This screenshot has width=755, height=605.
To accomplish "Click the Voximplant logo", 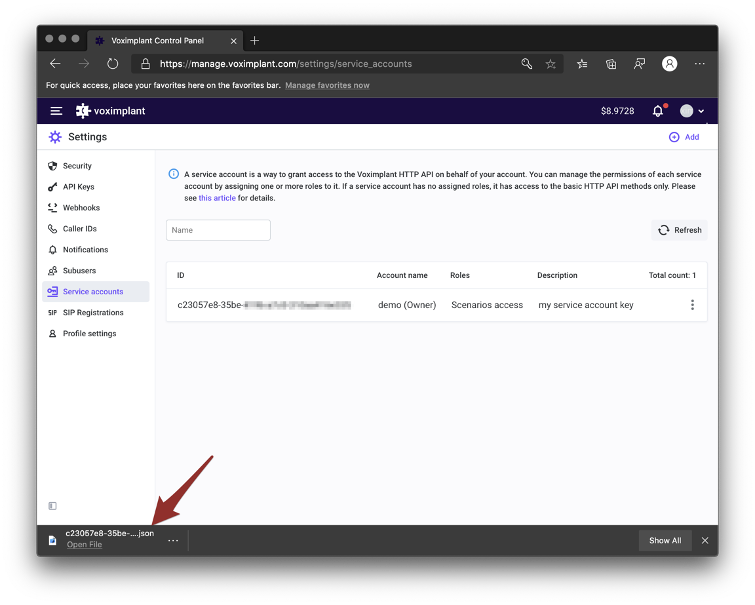I will click(x=110, y=111).
